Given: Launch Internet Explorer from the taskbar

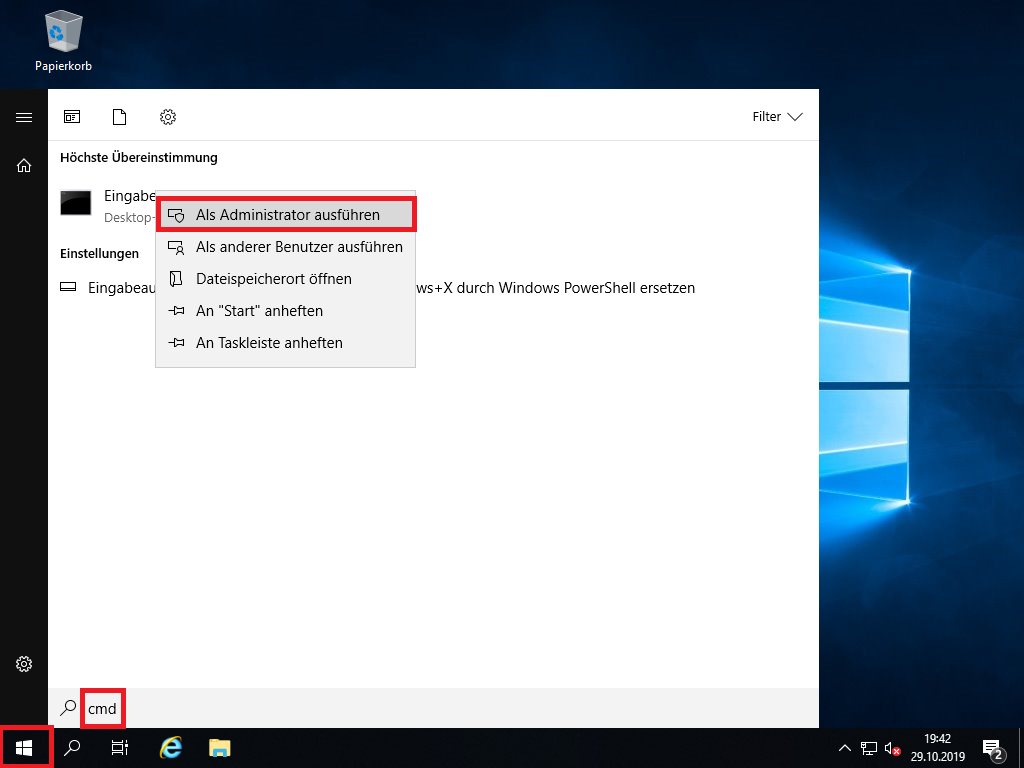Looking at the screenshot, I should (171, 747).
